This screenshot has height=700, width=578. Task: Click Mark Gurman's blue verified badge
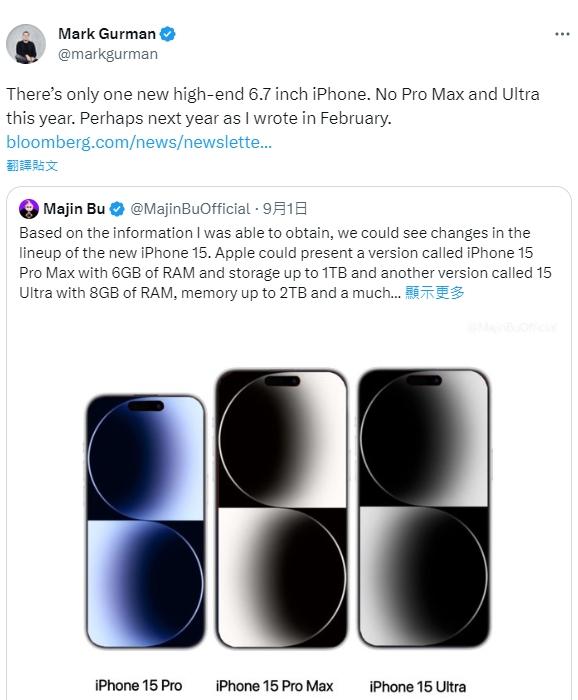(168, 34)
